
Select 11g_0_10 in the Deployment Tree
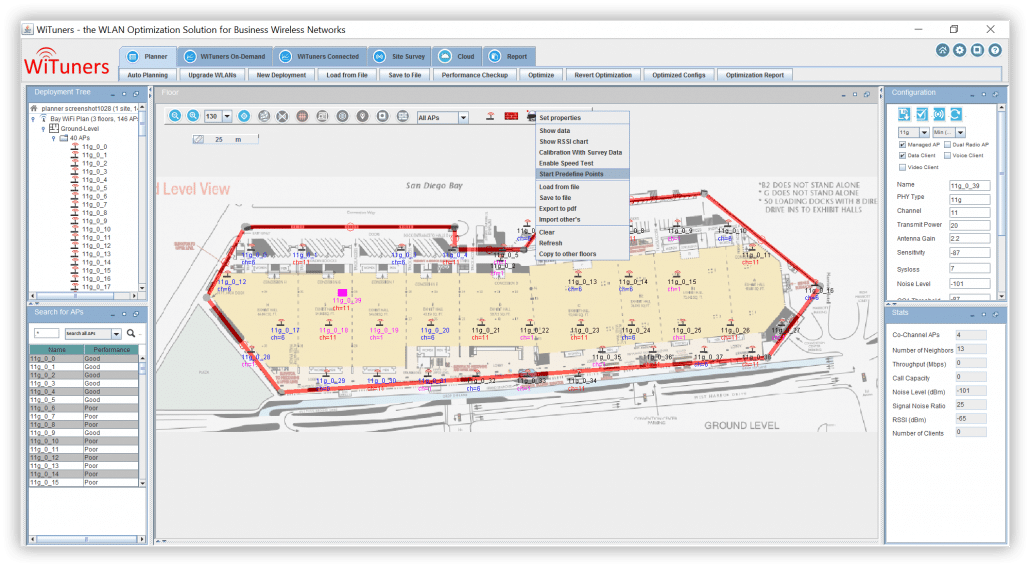(x=97, y=229)
